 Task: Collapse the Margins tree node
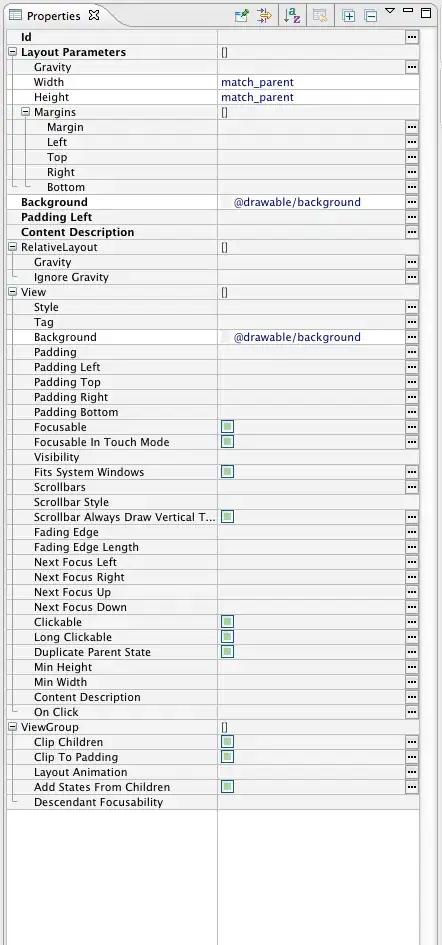[25, 112]
